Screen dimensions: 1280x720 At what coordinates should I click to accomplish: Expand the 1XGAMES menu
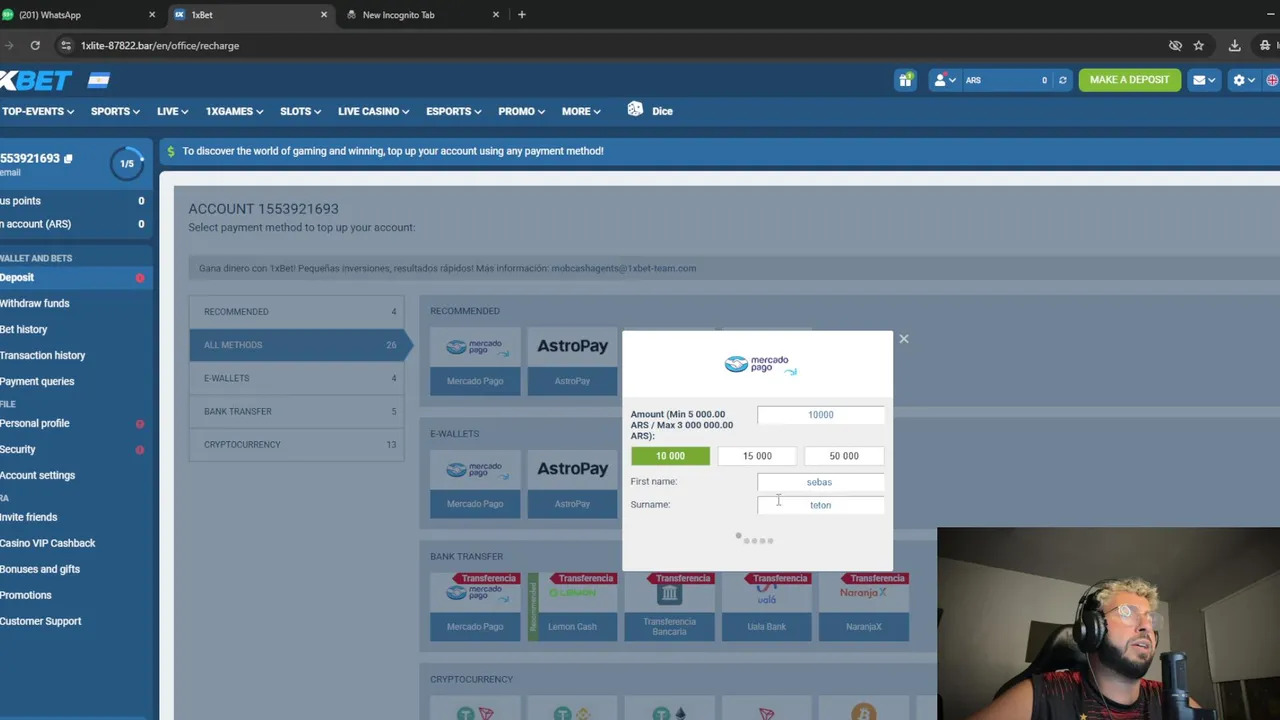(235, 111)
